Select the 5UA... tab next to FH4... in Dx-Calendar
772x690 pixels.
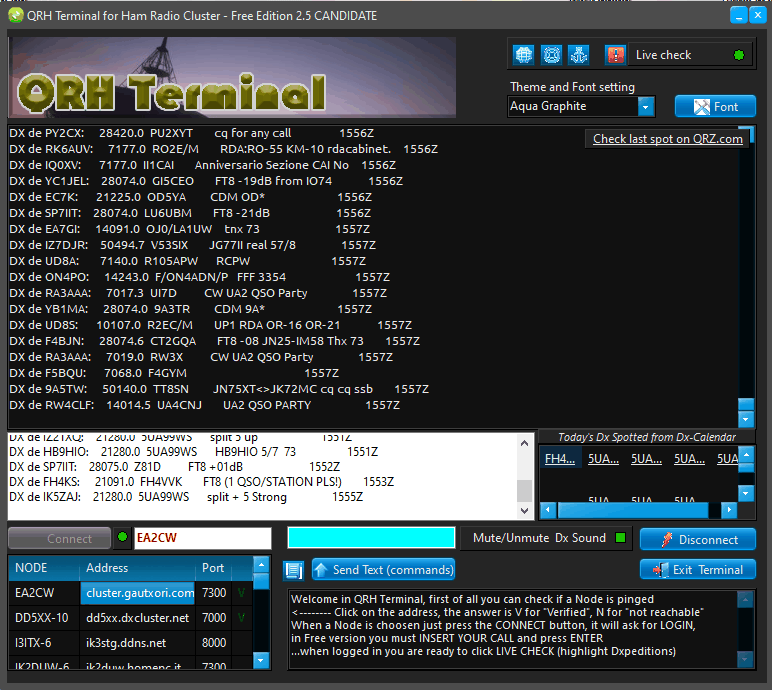tap(604, 459)
